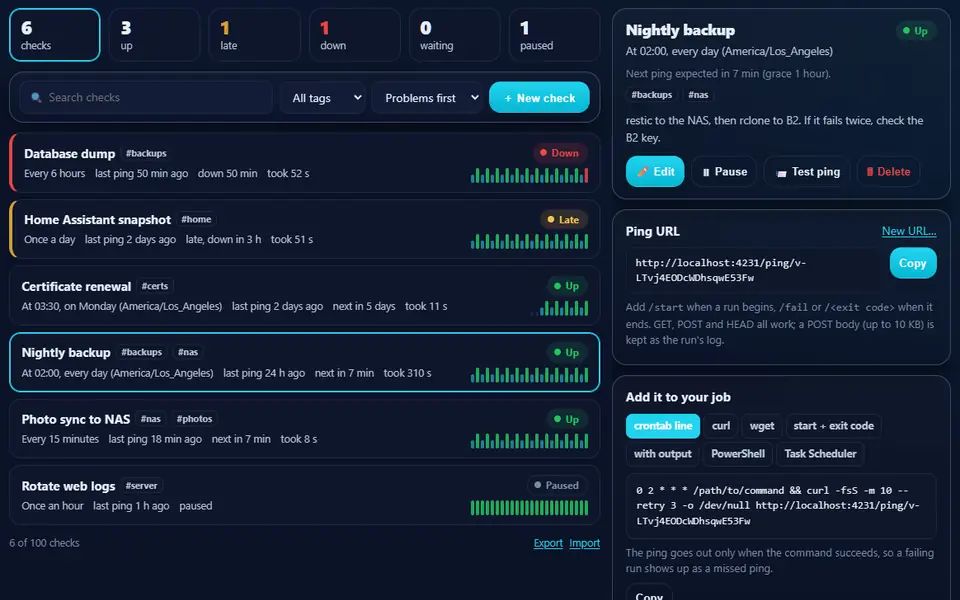Select the crontab line tab
The image size is (960, 600).
click(662, 426)
